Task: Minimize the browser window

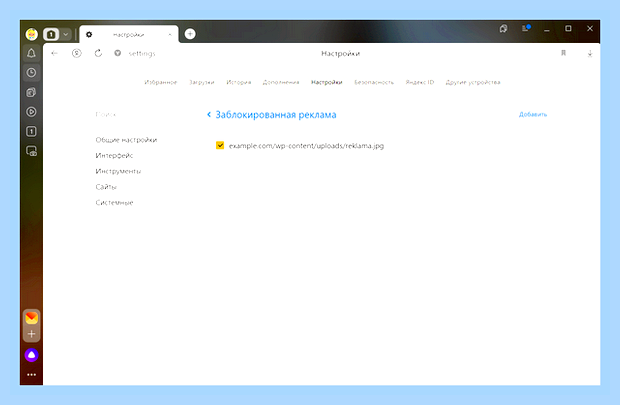Action: tap(547, 28)
